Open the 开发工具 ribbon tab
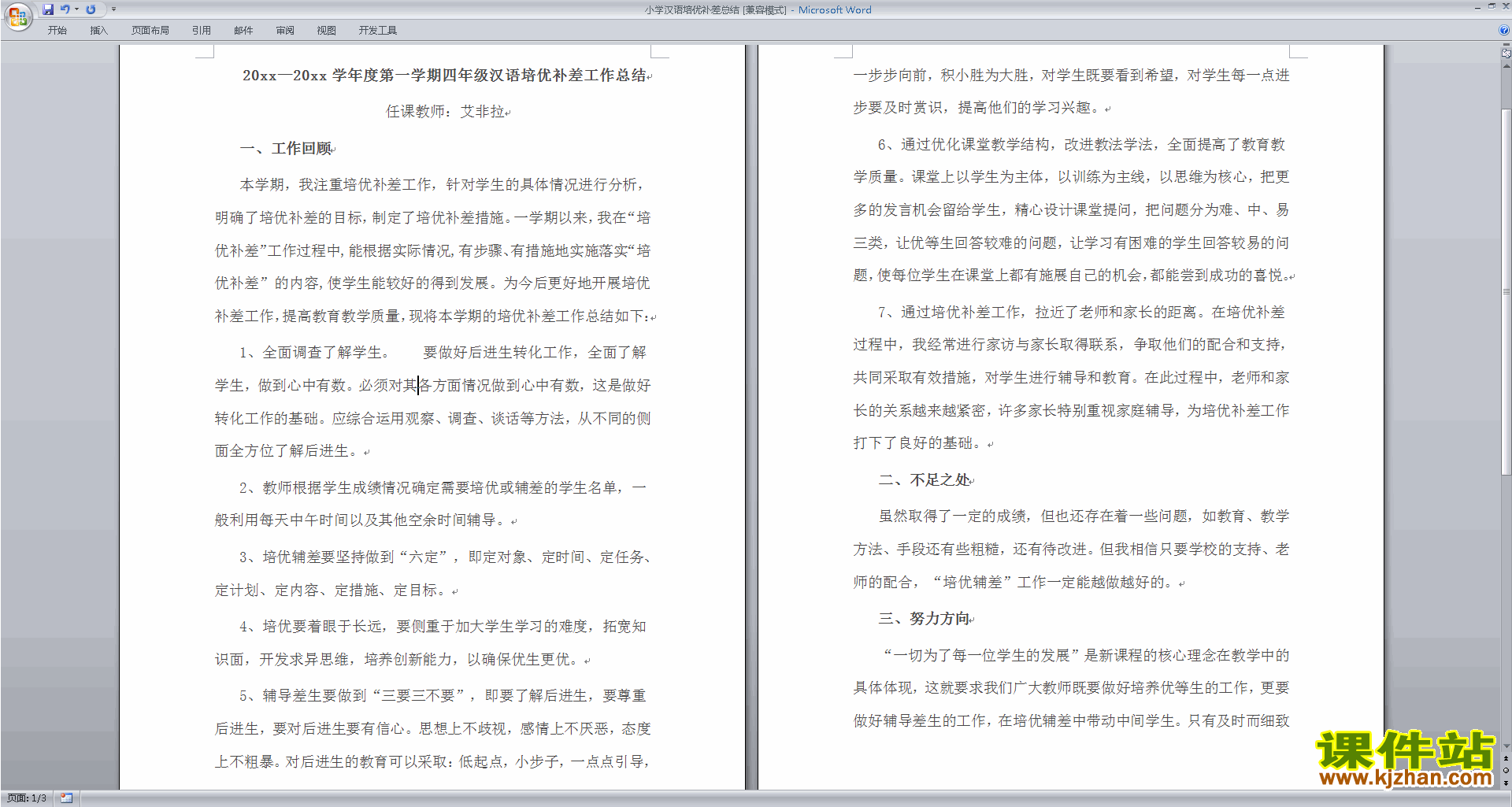Image resolution: width=1512 pixels, height=807 pixels. tap(378, 30)
